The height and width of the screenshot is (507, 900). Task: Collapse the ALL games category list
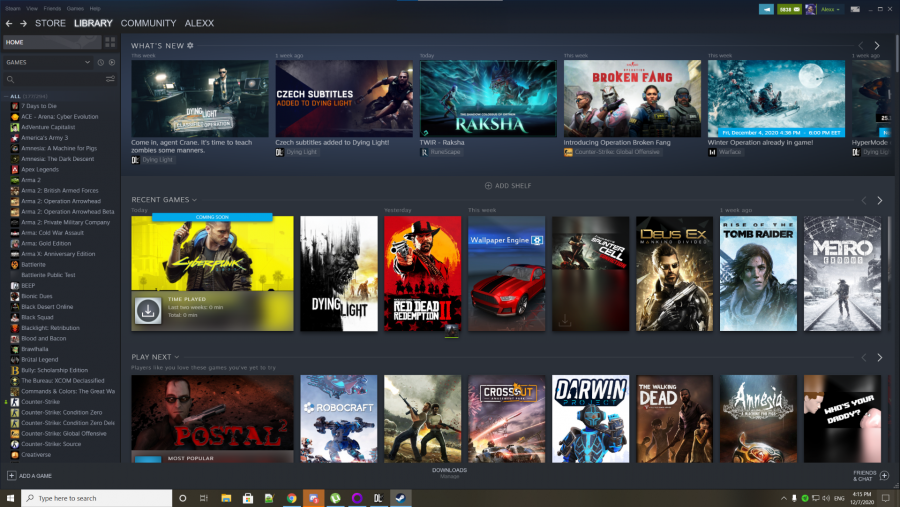pos(5,96)
